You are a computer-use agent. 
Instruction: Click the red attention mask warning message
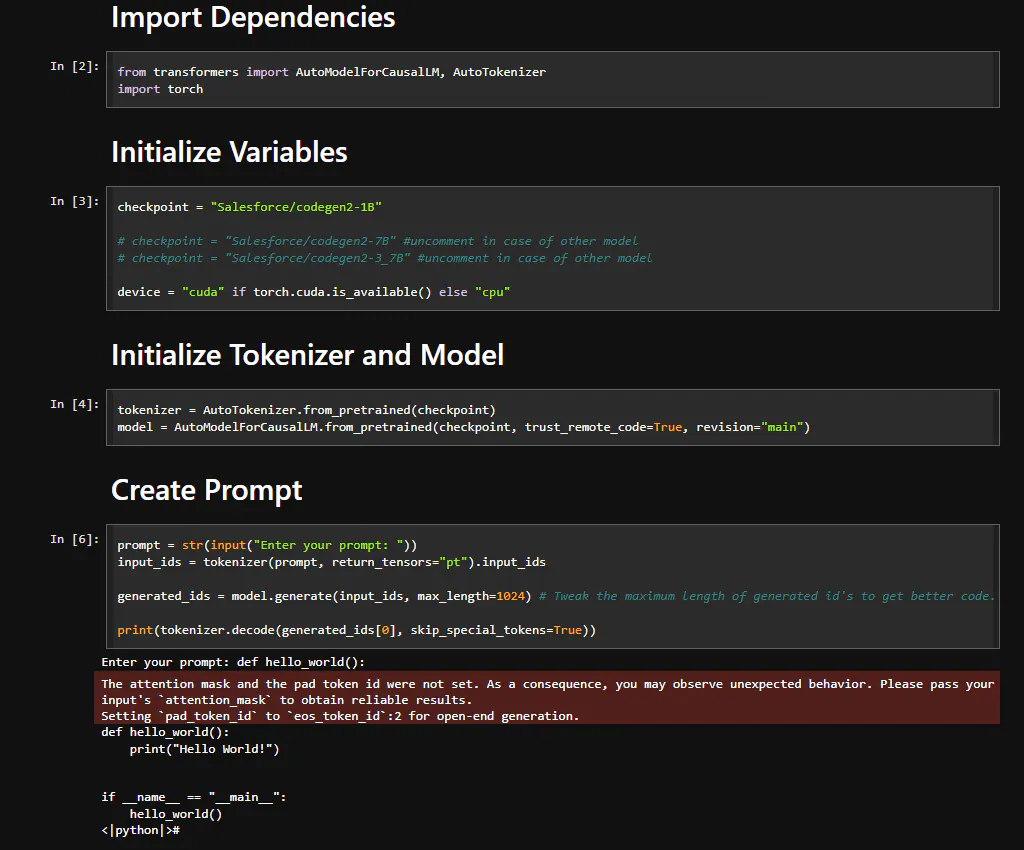[x=547, y=698]
